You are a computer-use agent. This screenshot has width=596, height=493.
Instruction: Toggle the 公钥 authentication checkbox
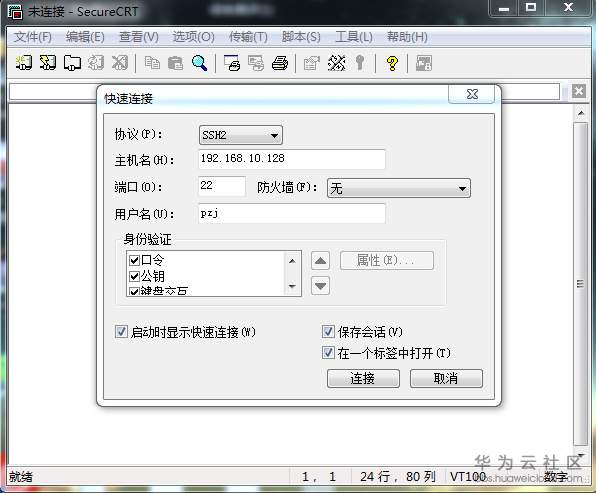134,276
